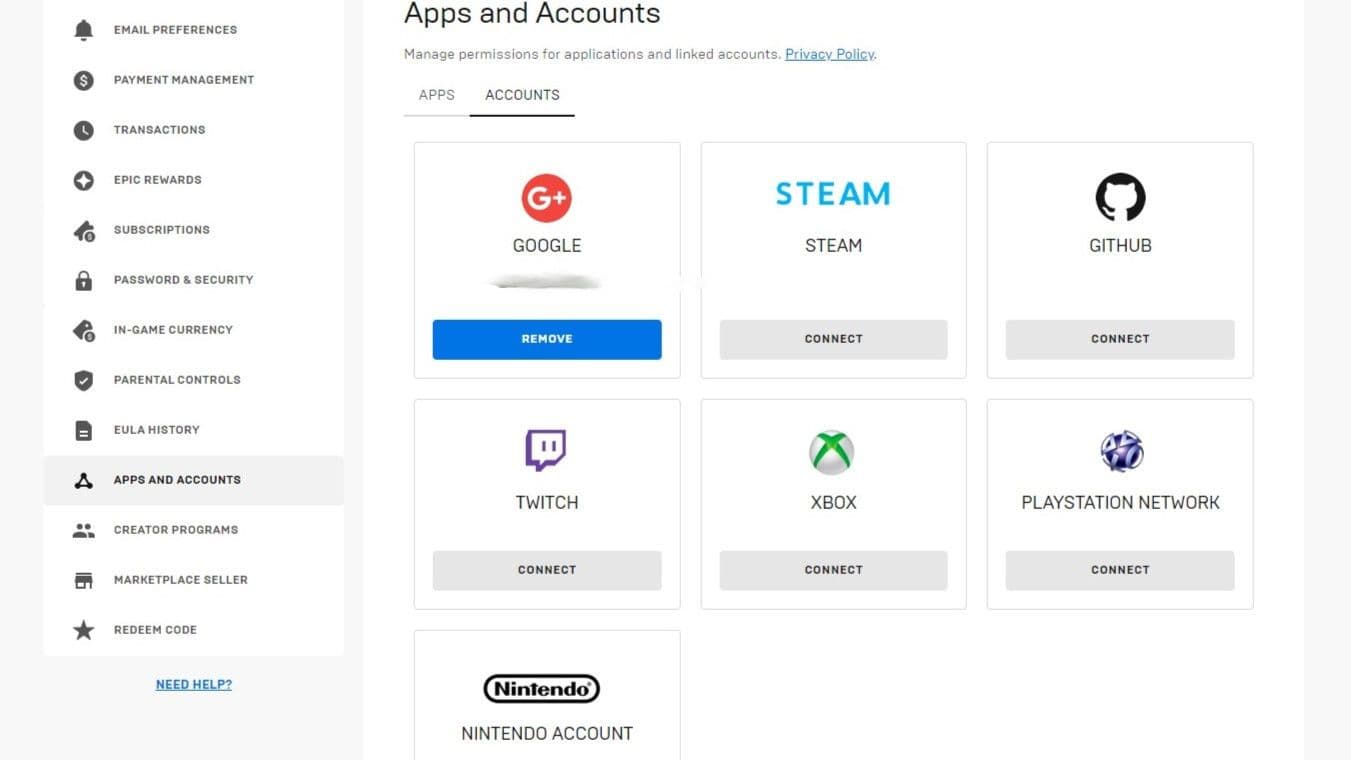The image size is (1351, 760).
Task: Open Creator Programs from the sidebar
Action: click(175, 530)
